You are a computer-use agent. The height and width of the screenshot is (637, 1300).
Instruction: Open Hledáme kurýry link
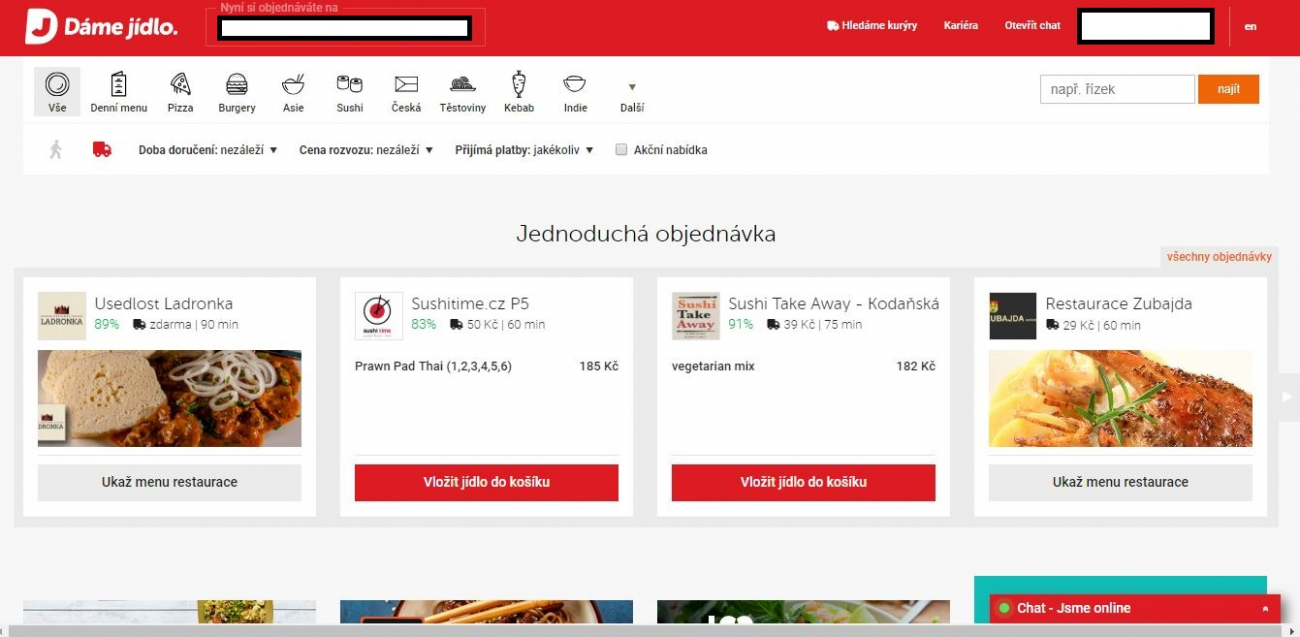pyautogui.click(x=872, y=26)
